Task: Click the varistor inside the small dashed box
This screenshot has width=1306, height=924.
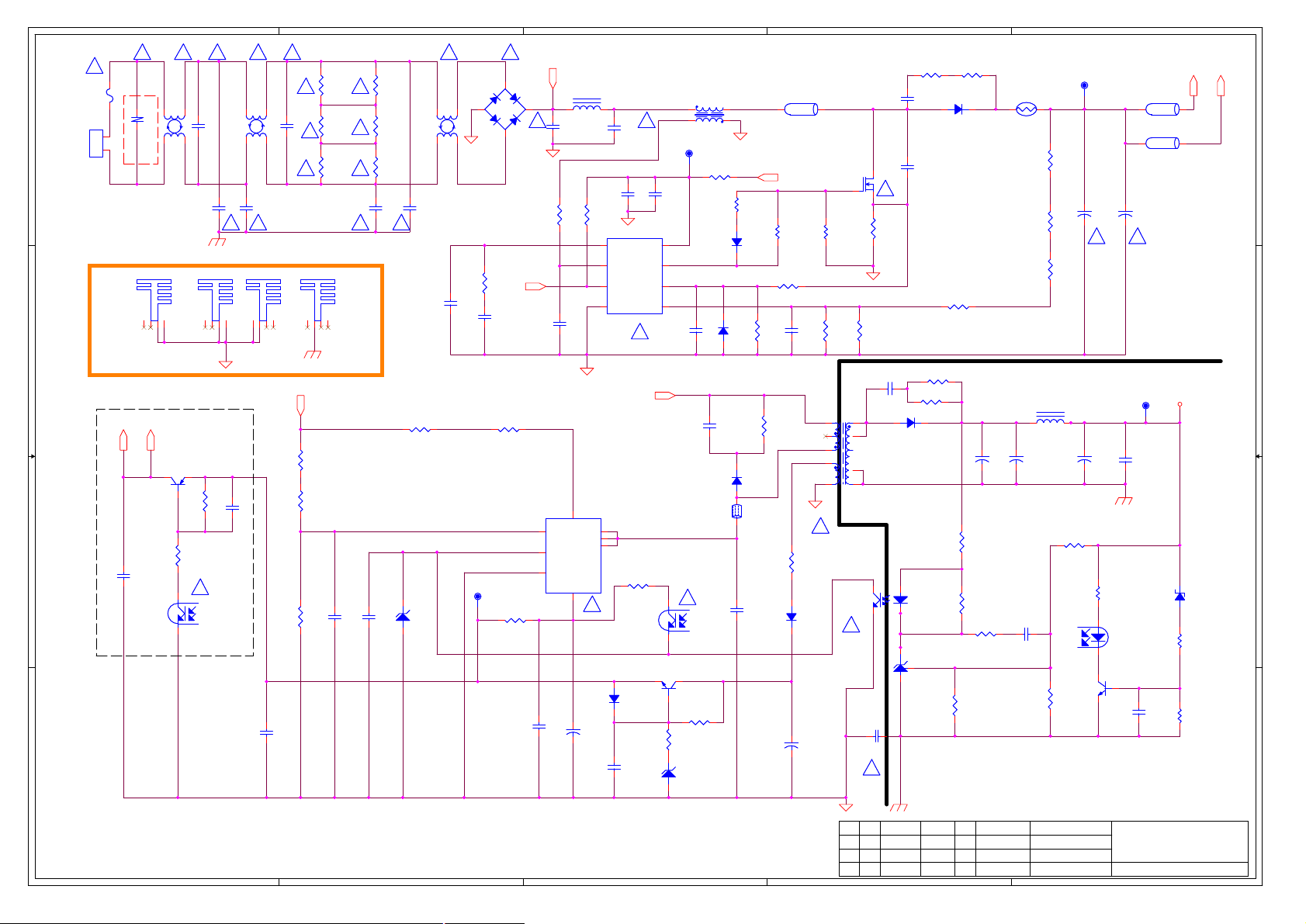Action: tap(137, 120)
